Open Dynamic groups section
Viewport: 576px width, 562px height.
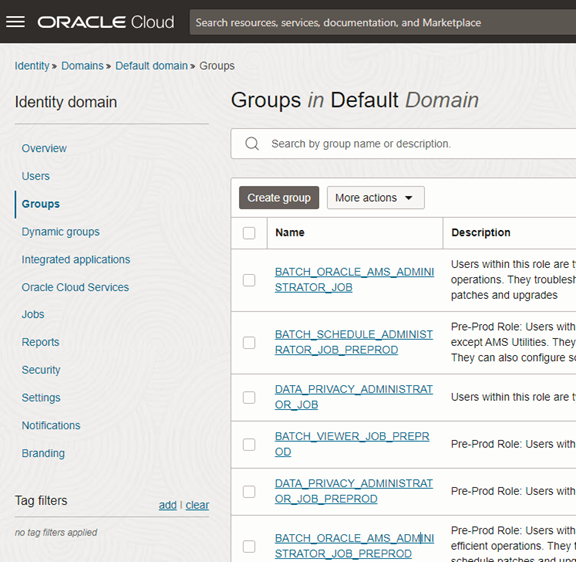tap(61, 232)
